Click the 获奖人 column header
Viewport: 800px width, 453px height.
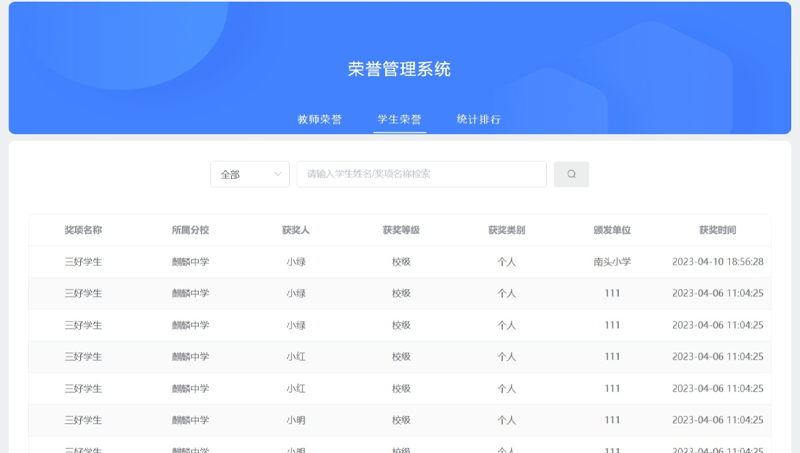point(296,230)
